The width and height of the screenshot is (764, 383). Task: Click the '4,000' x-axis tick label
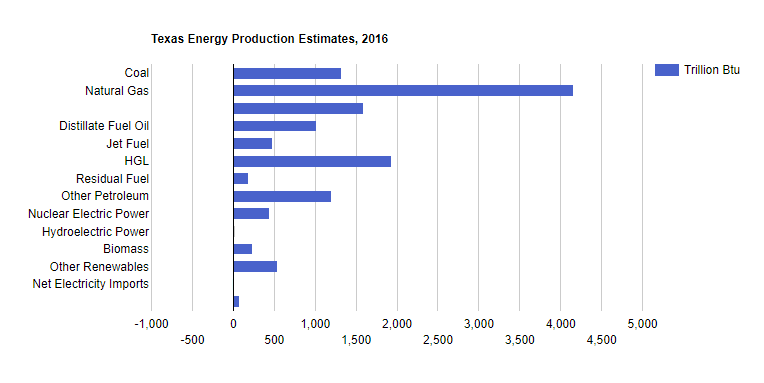tap(560, 324)
